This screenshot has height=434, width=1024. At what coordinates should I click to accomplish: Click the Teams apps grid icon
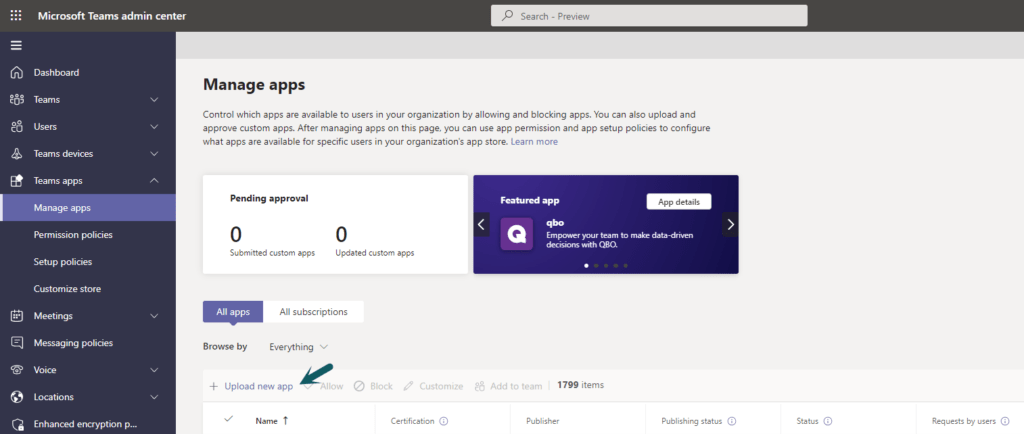pyautogui.click(x=17, y=181)
